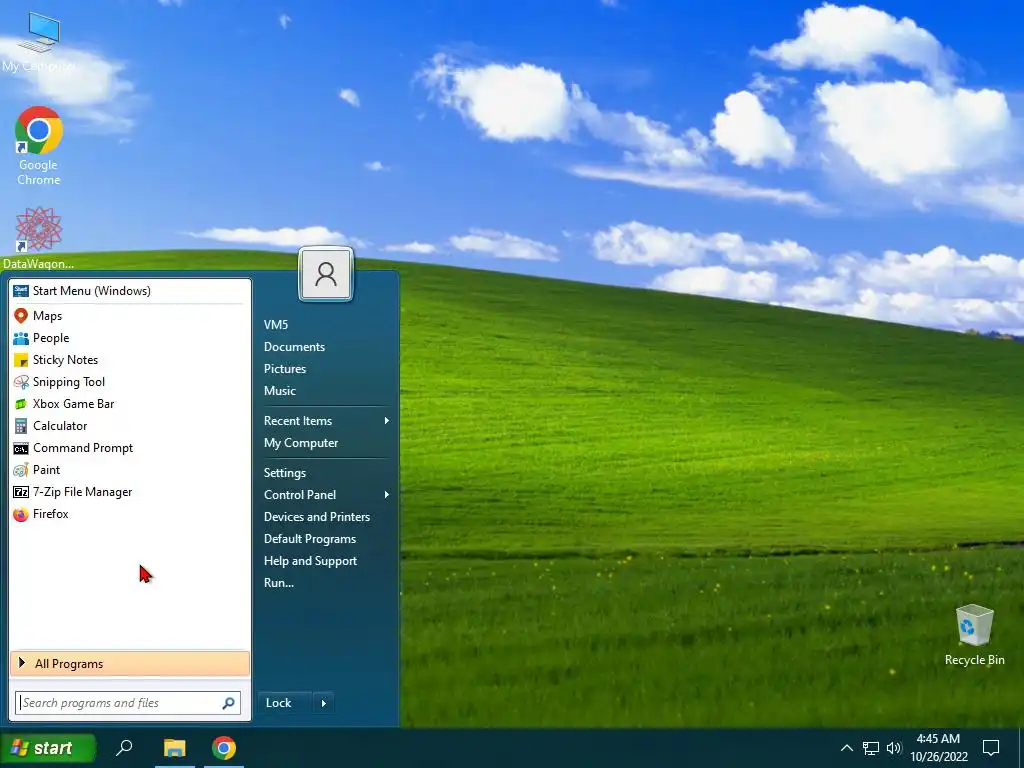Open Google Chrome desktop shortcut
The width and height of the screenshot is (1024, 768).
(x=39, y=146)
